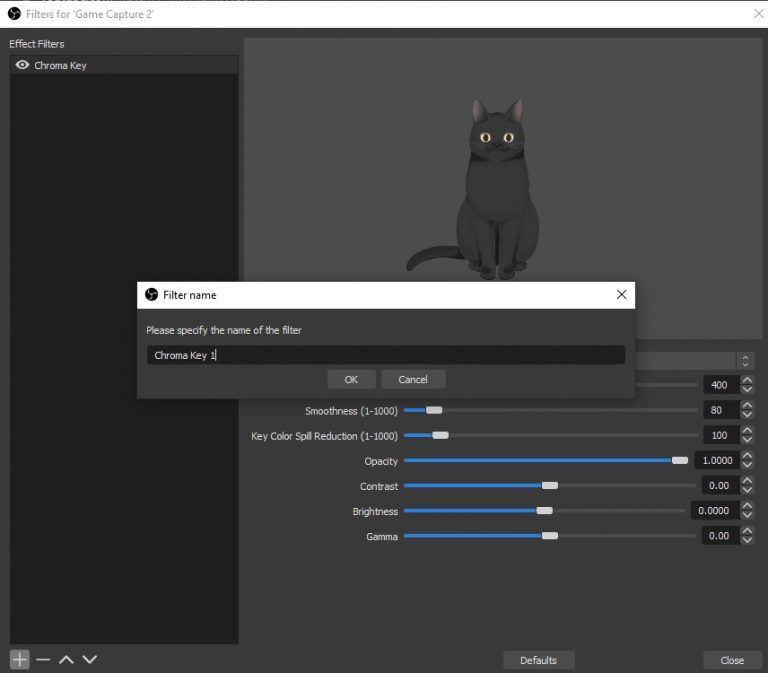Image resolution: width=768 pixels, height=673 pixels.
Task: Select the Chroma Key filter row
Action: (x=124, y=65)
